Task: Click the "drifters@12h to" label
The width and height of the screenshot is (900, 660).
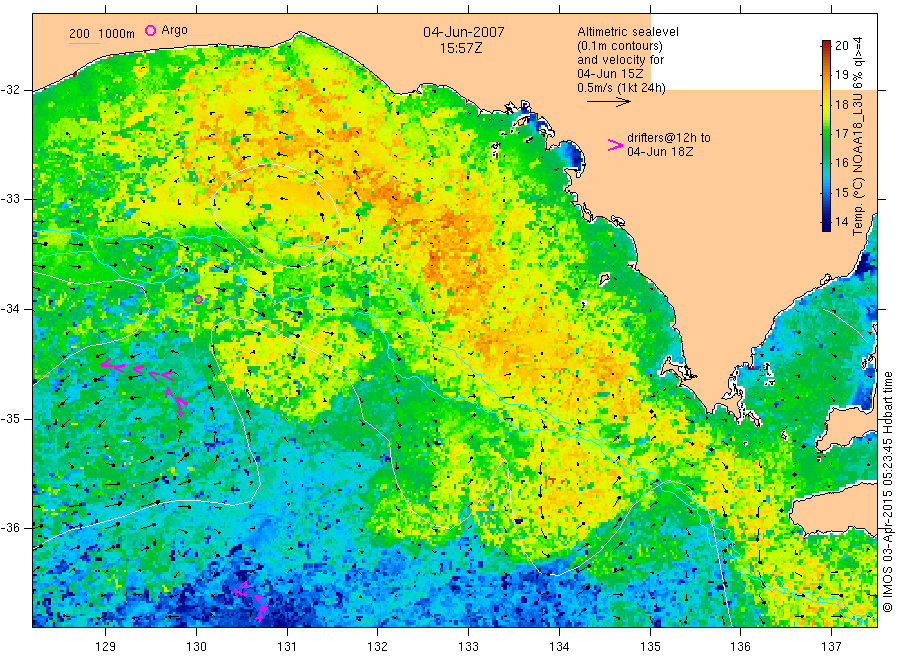Action: click(669, 138)
